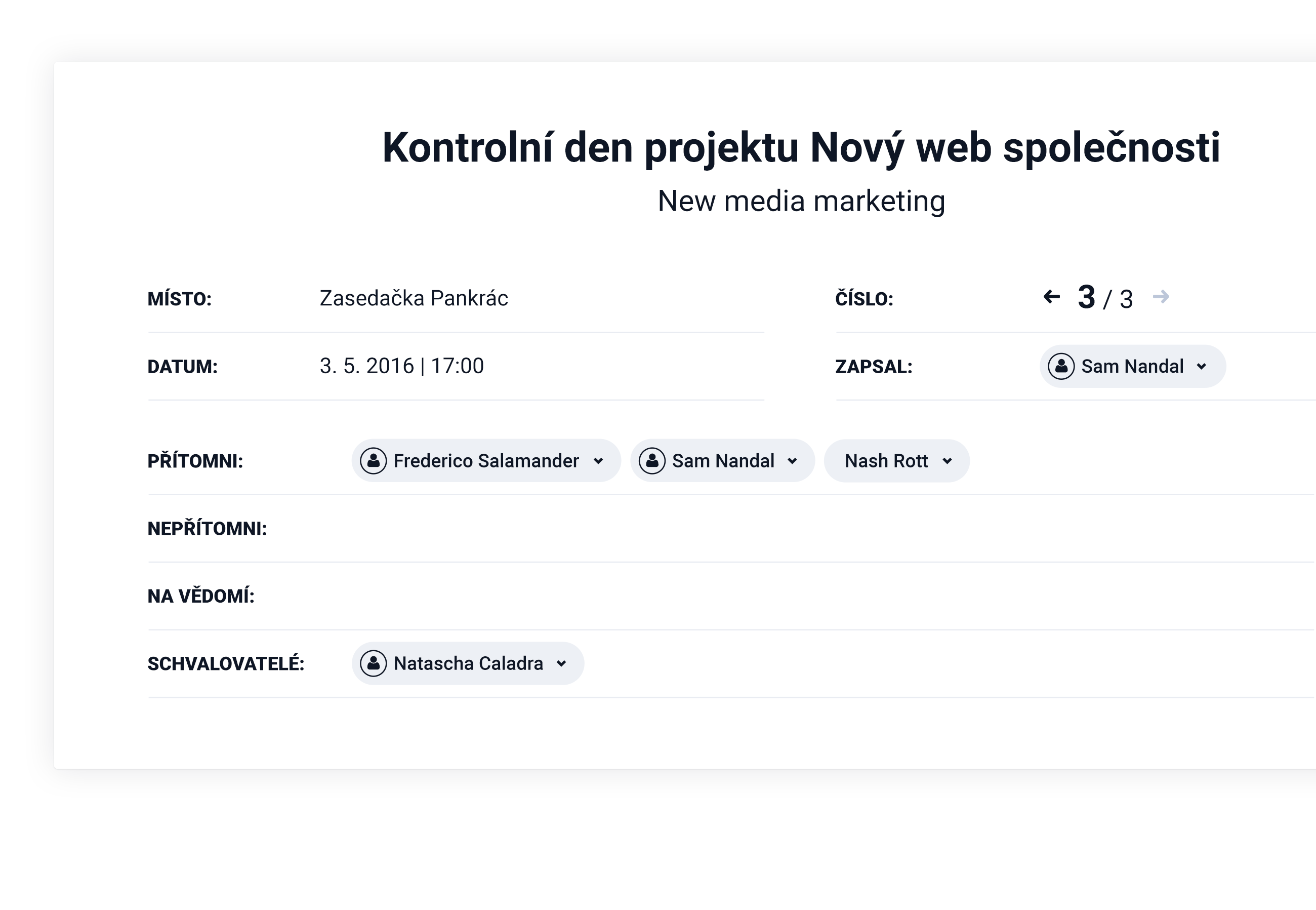Expand the Nash Rott chip options
The width and height of the screenshot is (1316, 910).
tap(947, 461)
